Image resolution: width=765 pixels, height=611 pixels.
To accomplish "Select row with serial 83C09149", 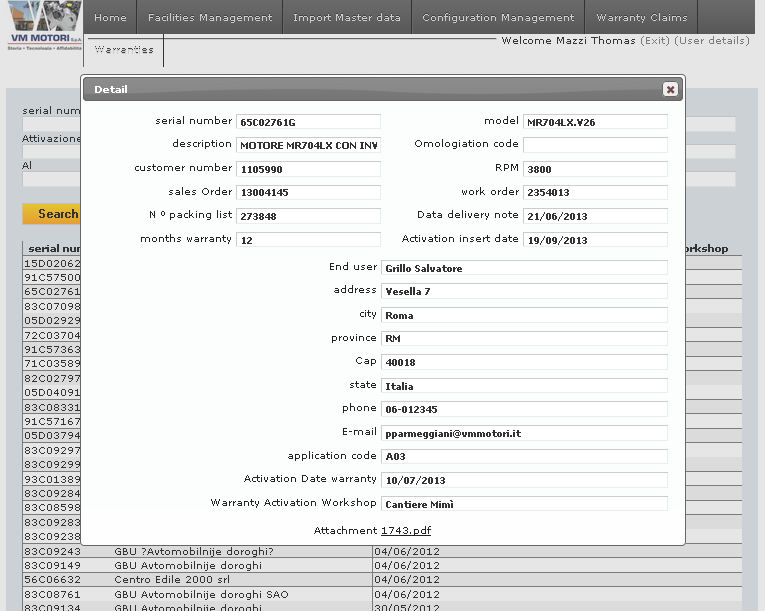I will point(382,566).
